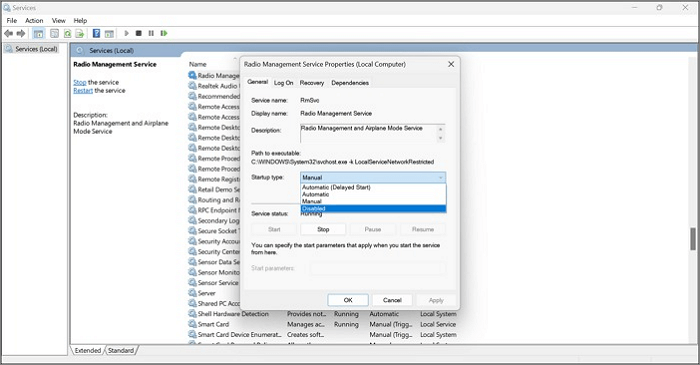The height and width of the screenshot is (365, 700).
Task: Open the Action menu
Action: pyautogui.click(x=34, y=21)
